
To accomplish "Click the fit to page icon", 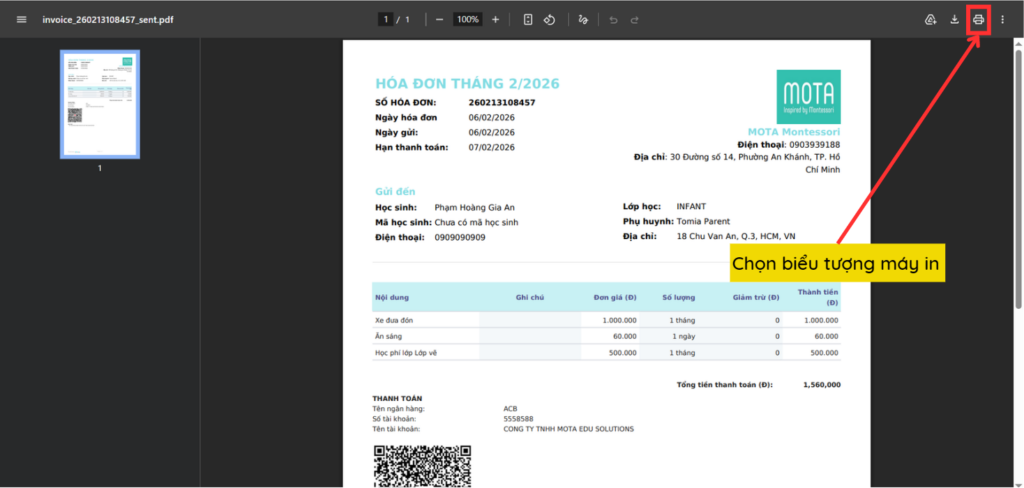I will (528, 20).
